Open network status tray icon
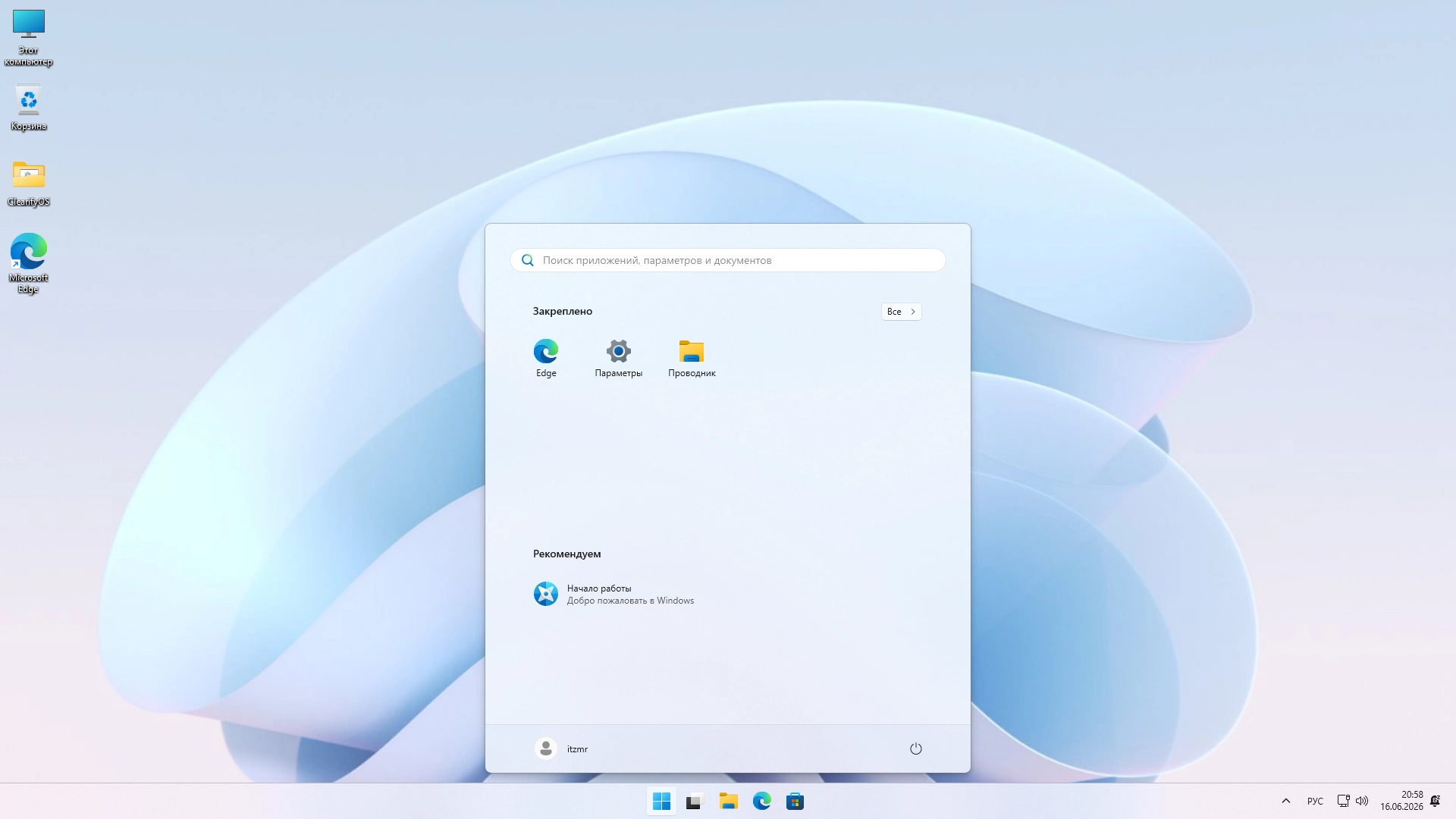This screenshot has height=819, width=1456. [1343, 801]
